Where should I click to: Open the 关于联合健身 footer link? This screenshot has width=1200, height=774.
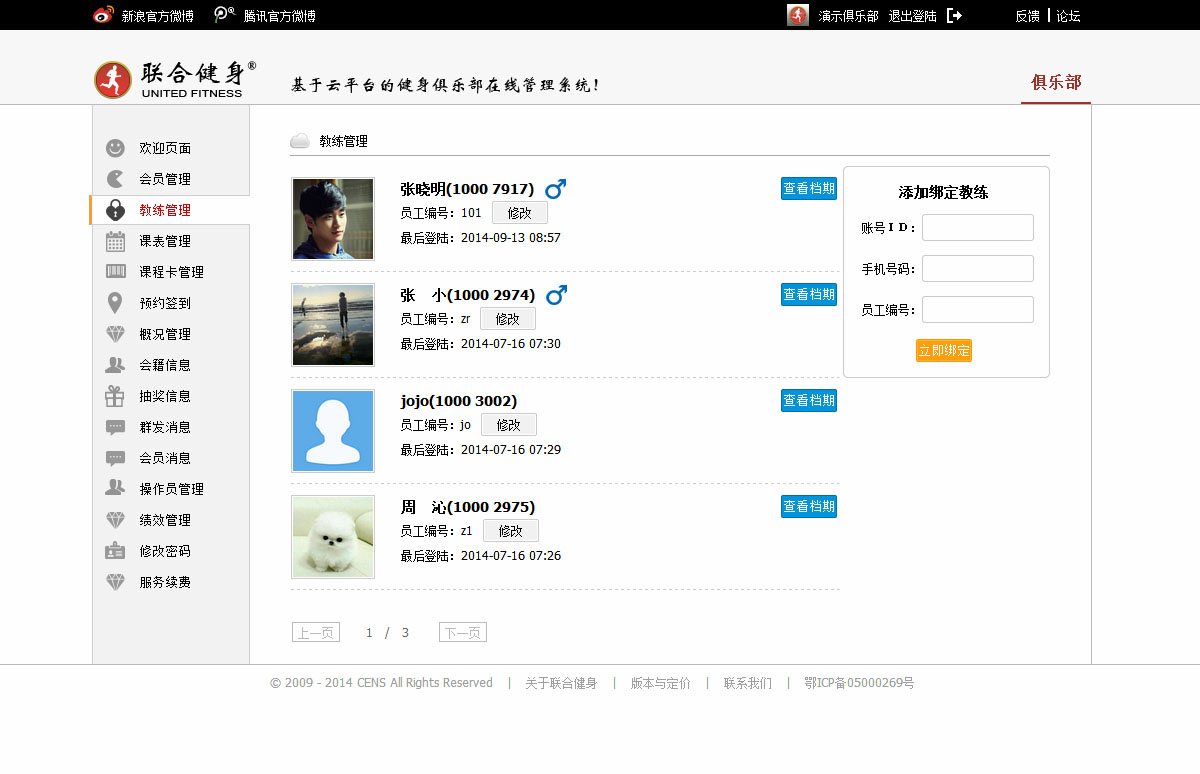[561, 683]
